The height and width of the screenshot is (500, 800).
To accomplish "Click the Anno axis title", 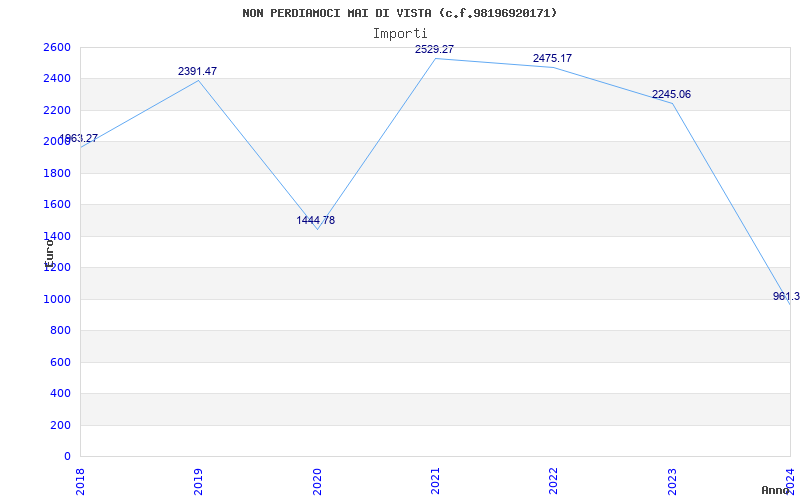I will [776, 490].
